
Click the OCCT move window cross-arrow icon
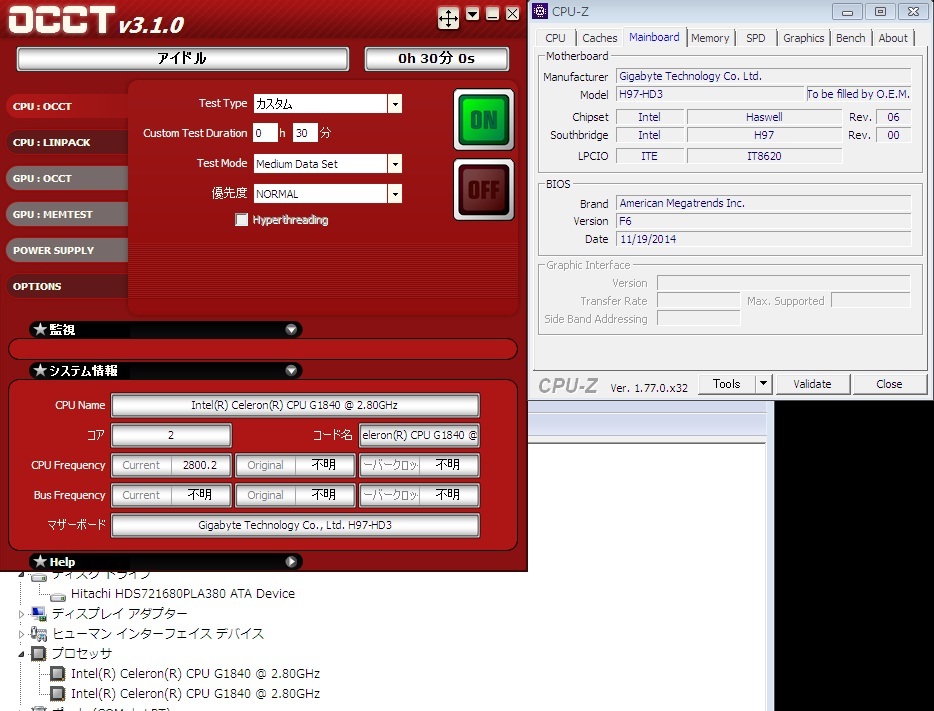click(448, 18)
